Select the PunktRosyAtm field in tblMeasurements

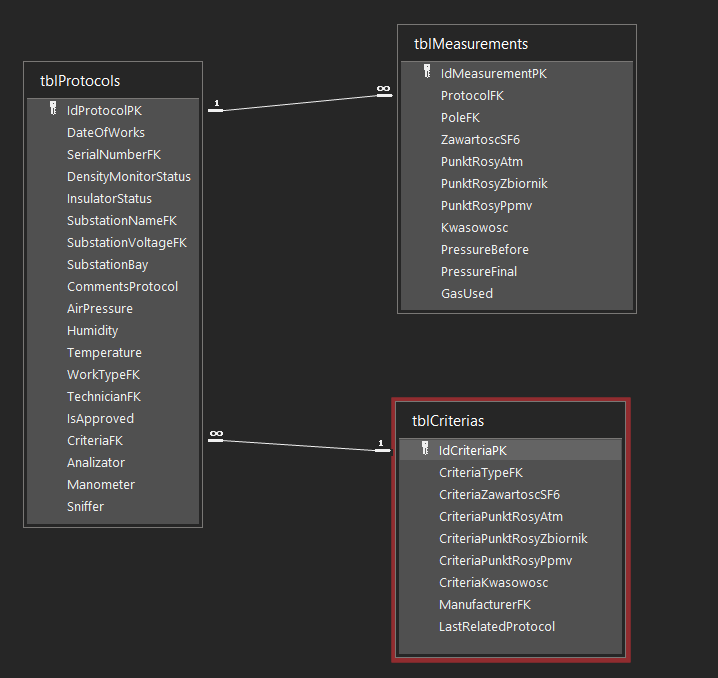[x=482, y=161]
